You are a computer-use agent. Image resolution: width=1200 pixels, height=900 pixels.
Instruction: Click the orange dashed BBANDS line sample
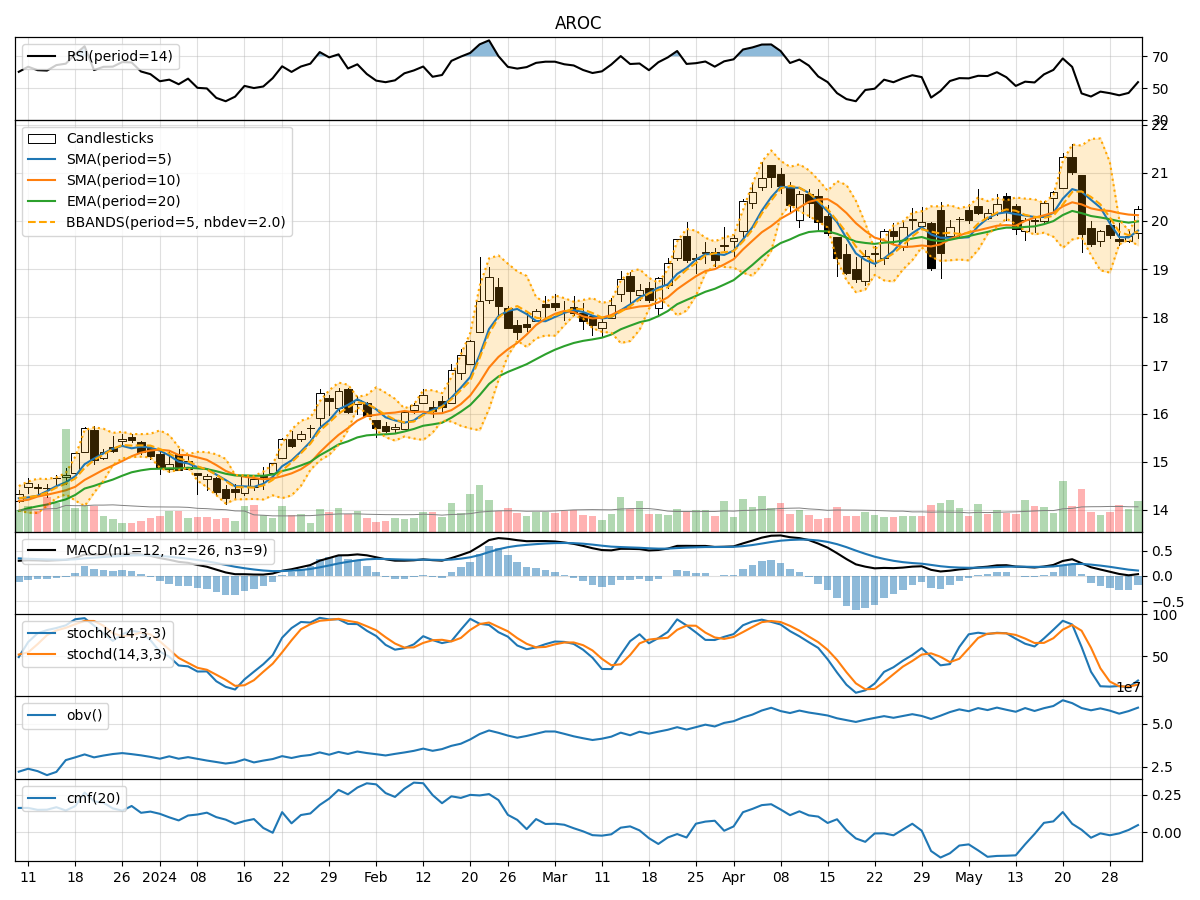coord(40,223)
